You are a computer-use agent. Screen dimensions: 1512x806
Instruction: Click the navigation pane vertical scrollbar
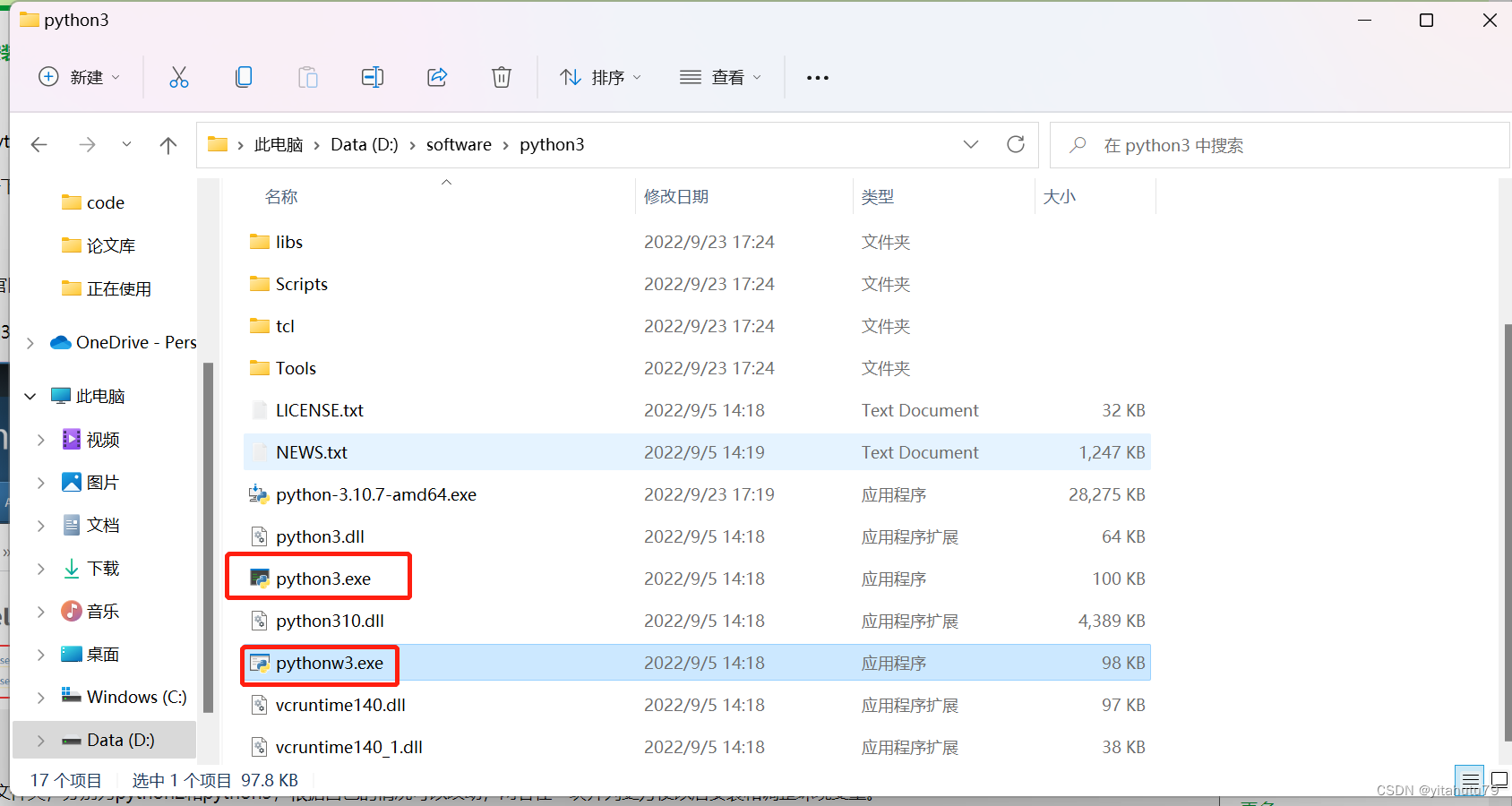[x=208, y=537]
